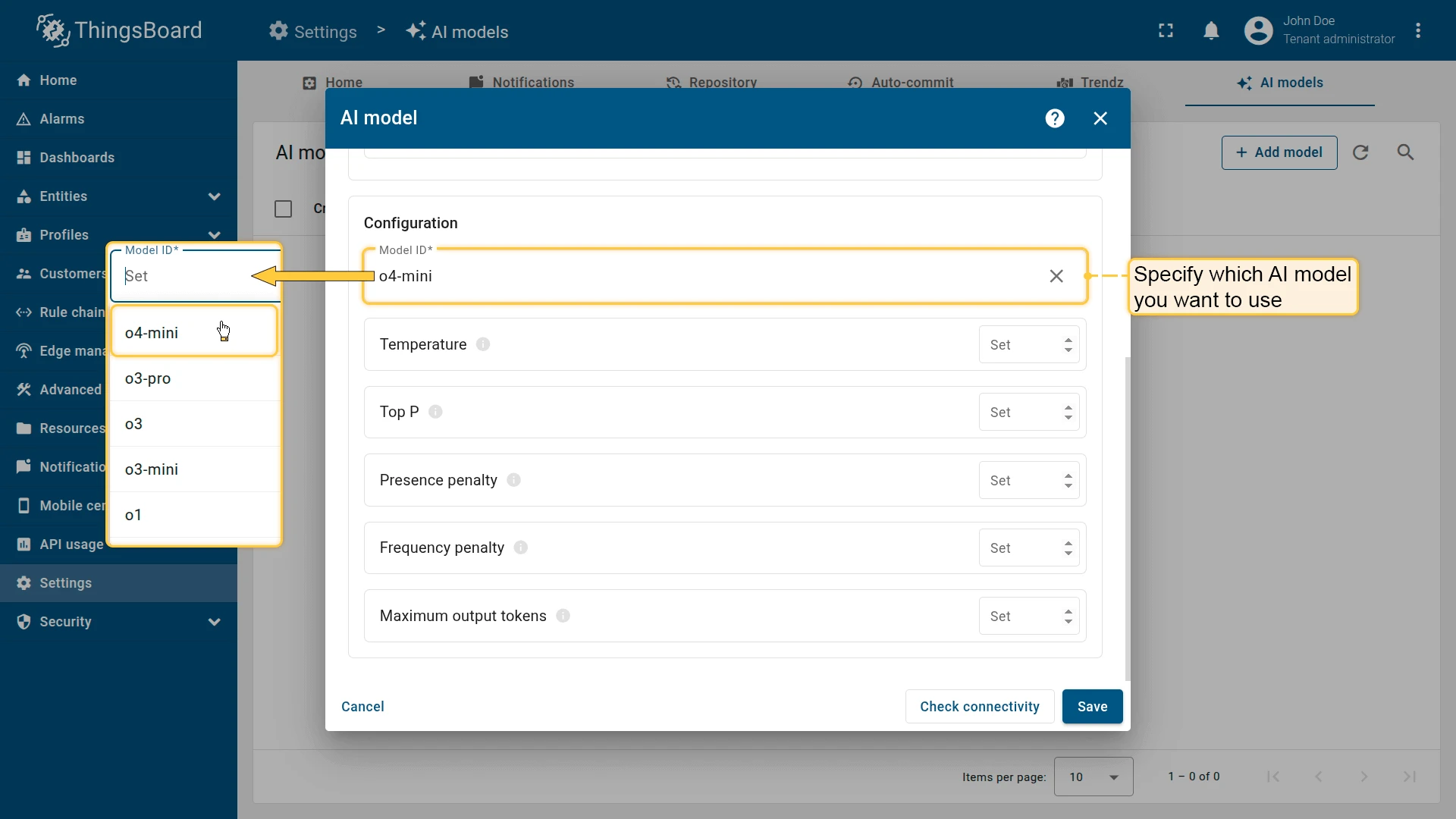Open the top-right more options menu

[1418, 30]
